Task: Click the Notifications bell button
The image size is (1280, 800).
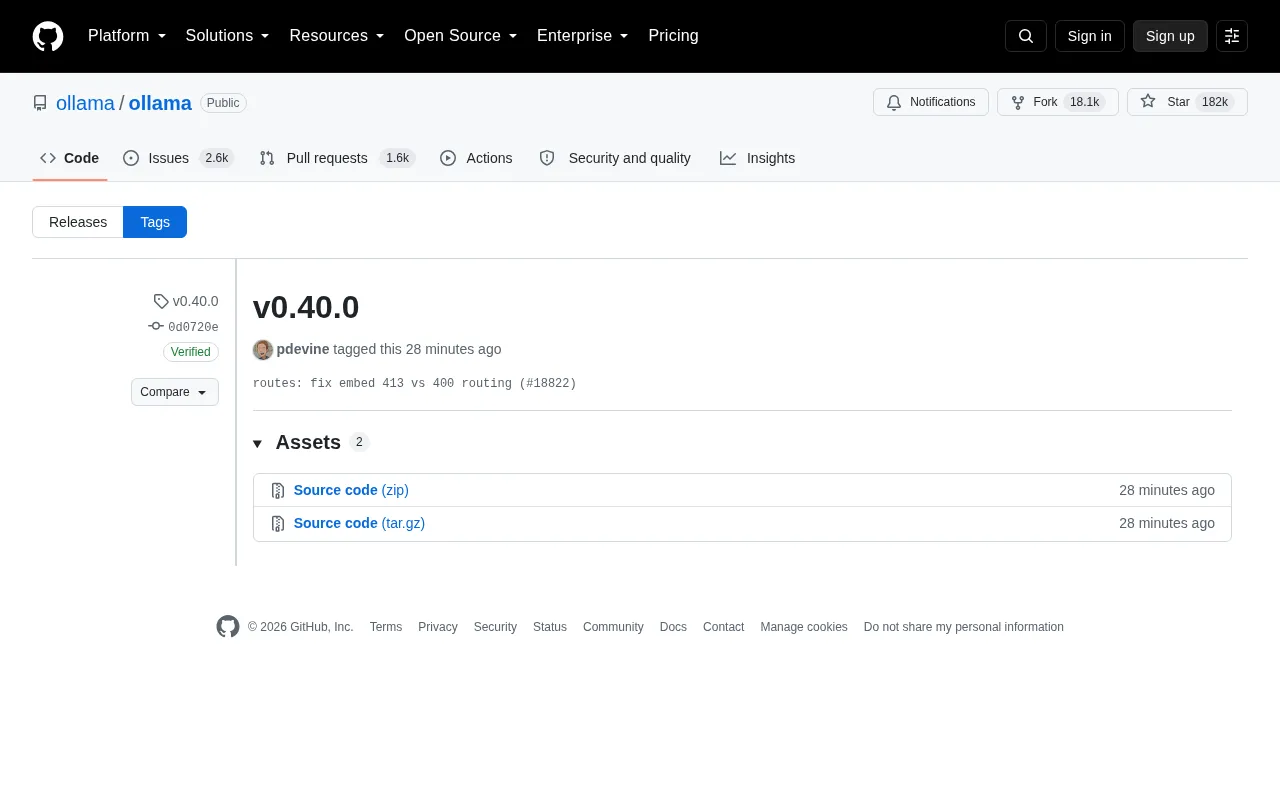Action: 931,102
